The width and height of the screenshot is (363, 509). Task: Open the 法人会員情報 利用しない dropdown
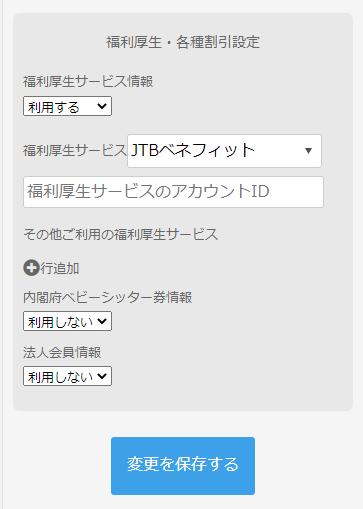(x=67, y=376)
